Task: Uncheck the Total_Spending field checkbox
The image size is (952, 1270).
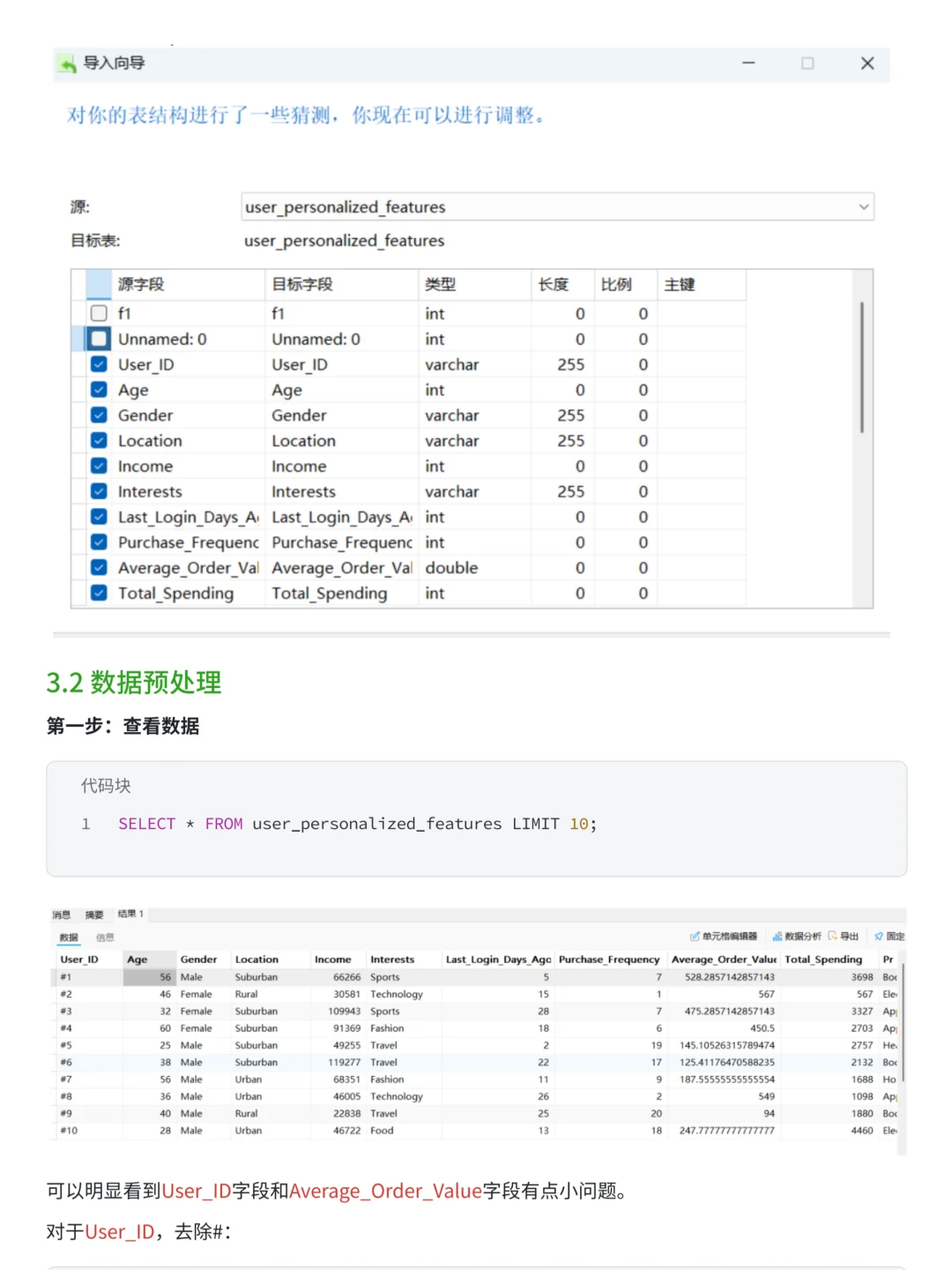Action: (99, 594)
